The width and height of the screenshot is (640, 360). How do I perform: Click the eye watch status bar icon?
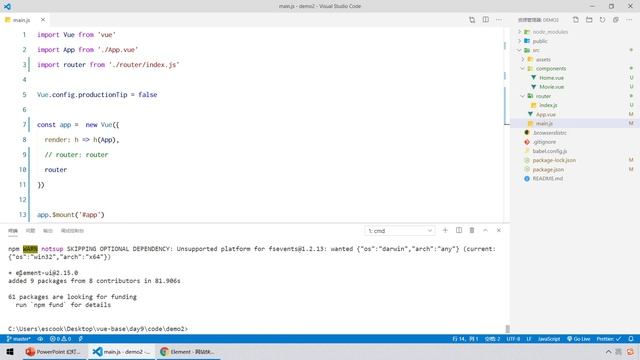click(x=40, y=339)
